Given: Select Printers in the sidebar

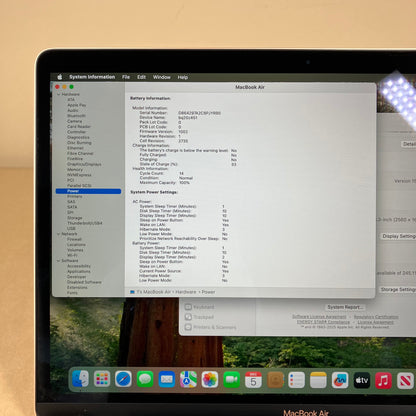Looking at the screenshot, I should [75, 196].
